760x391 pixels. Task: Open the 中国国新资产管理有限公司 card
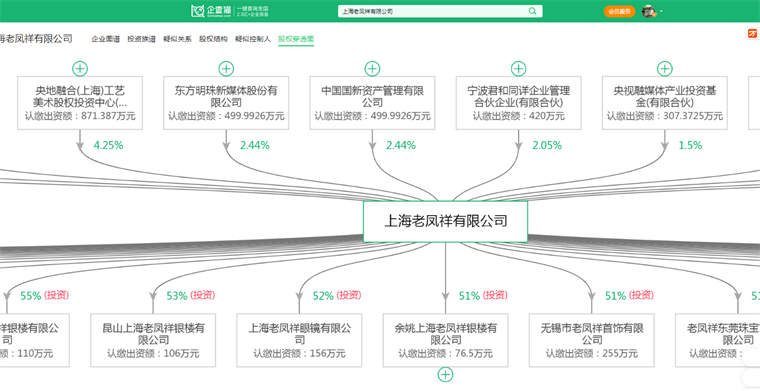[372, 103]
